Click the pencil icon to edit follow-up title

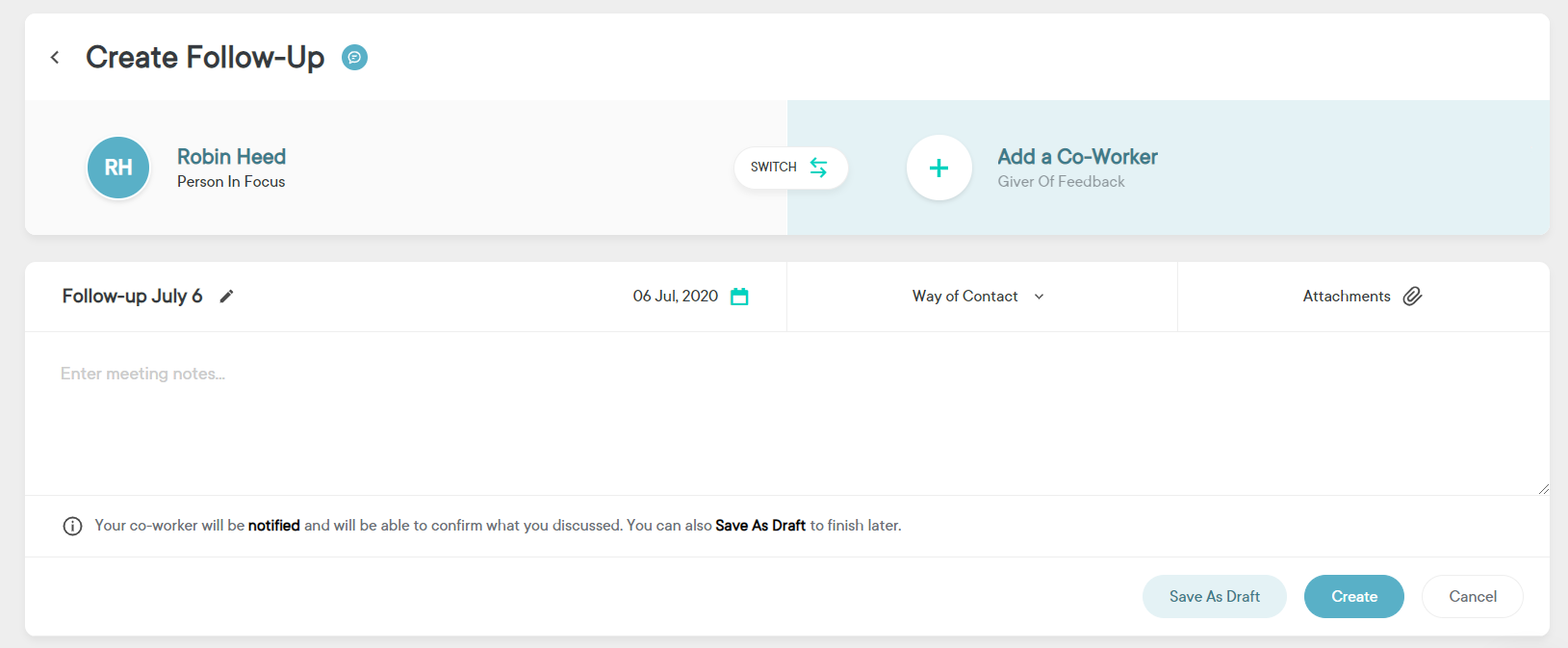point(226,297)
